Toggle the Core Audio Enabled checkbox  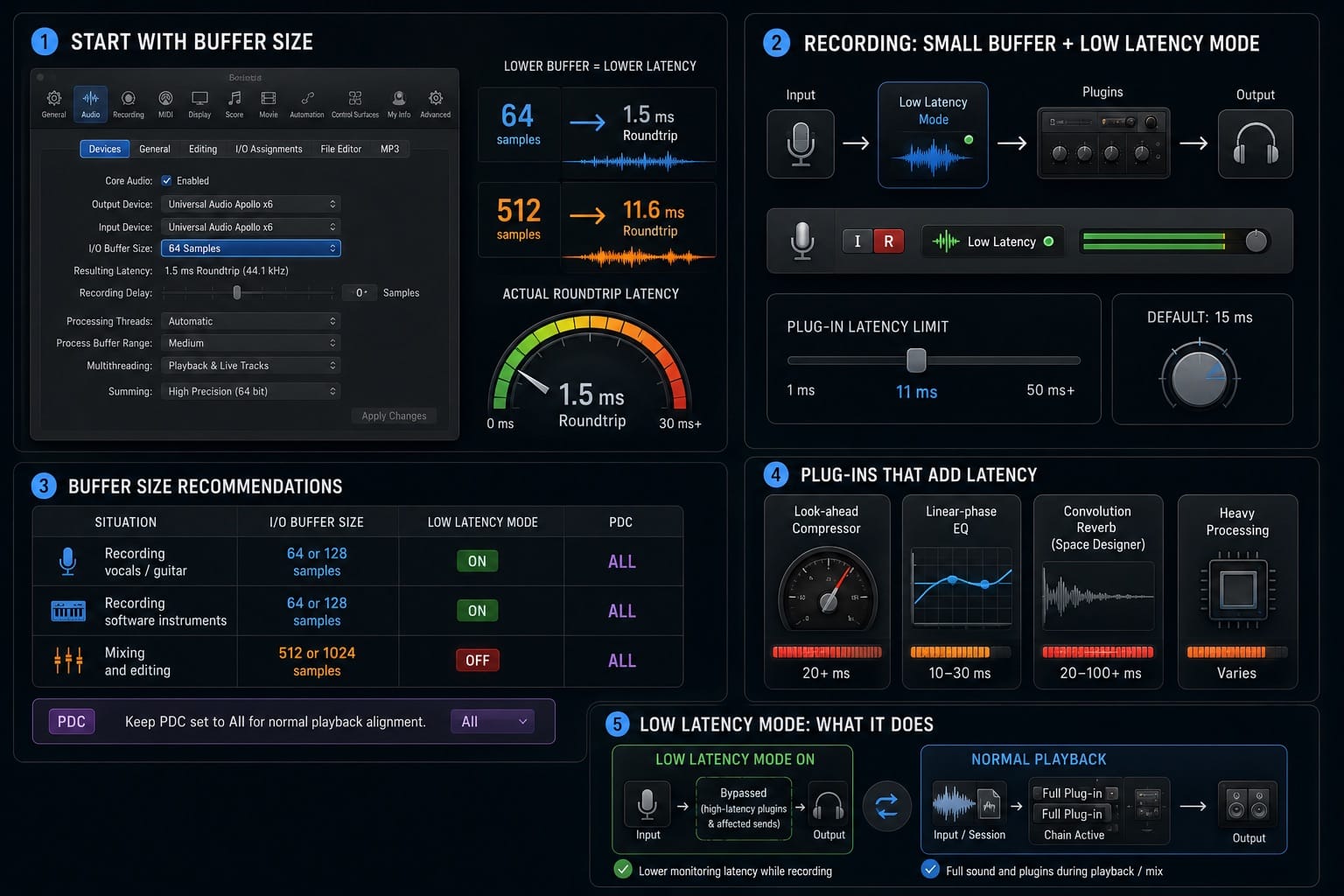pos(166,181)
